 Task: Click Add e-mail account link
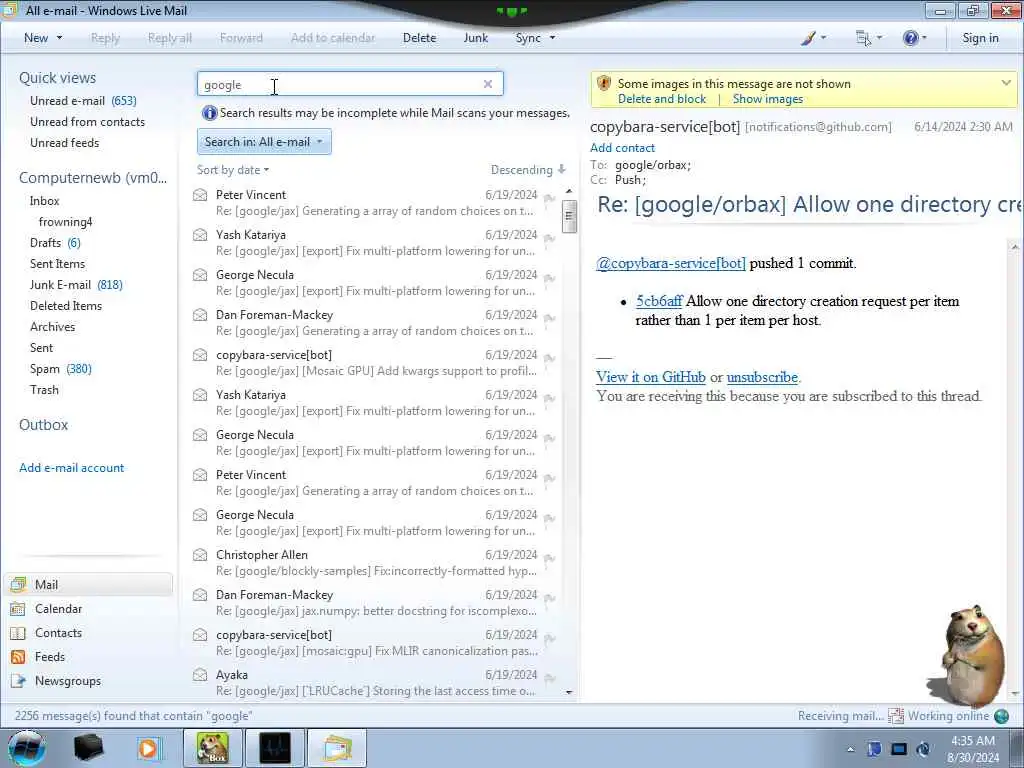point(71,468)
